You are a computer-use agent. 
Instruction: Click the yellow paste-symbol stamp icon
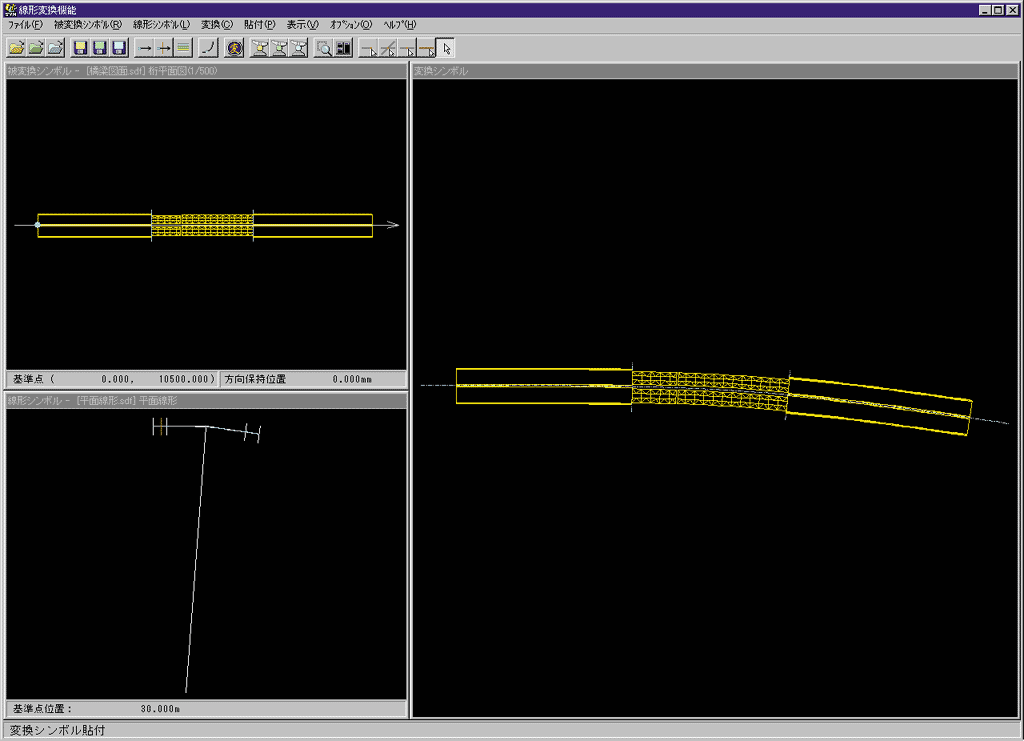(x=260, y=48)
